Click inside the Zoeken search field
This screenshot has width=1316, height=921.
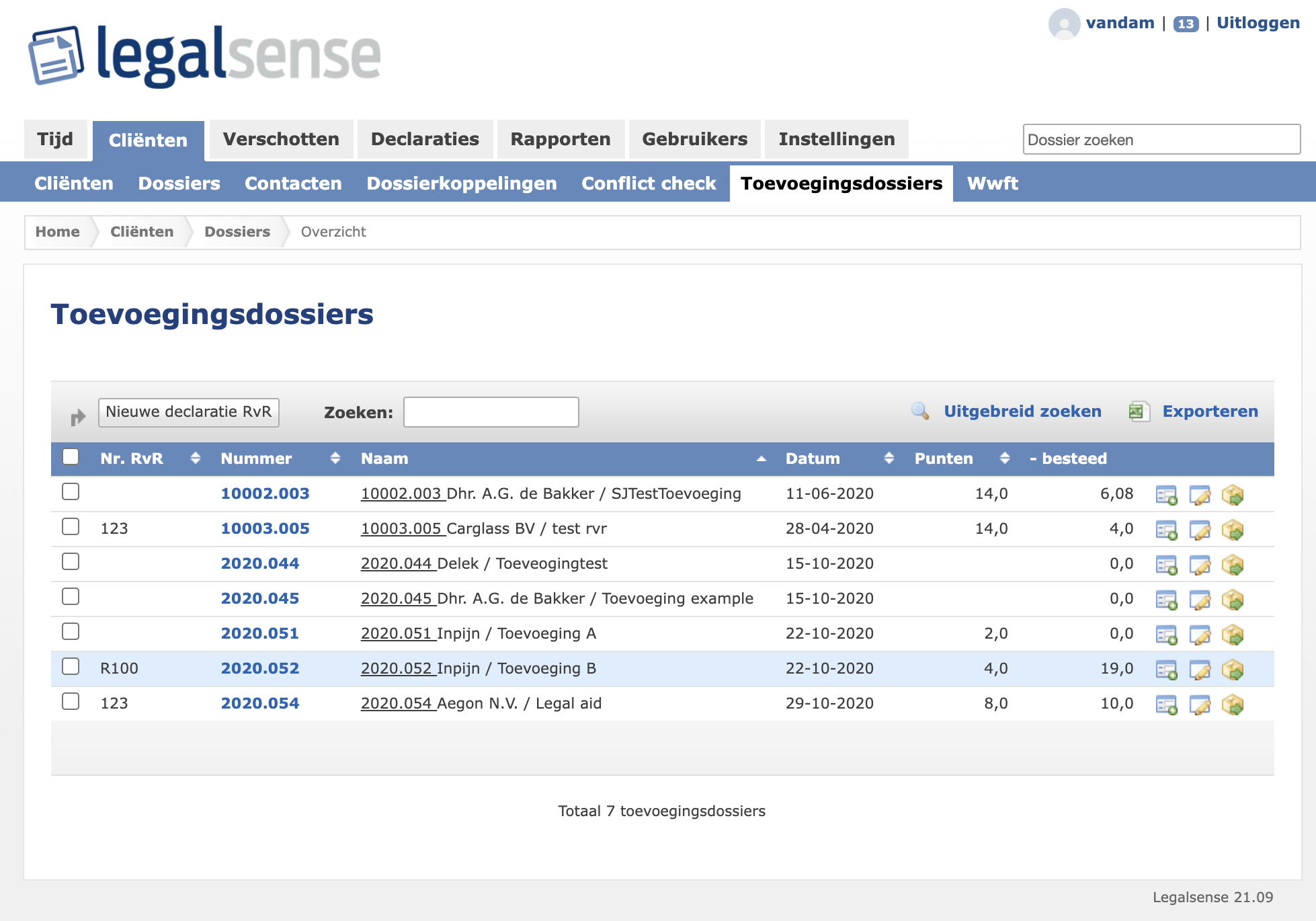[490, 411]
